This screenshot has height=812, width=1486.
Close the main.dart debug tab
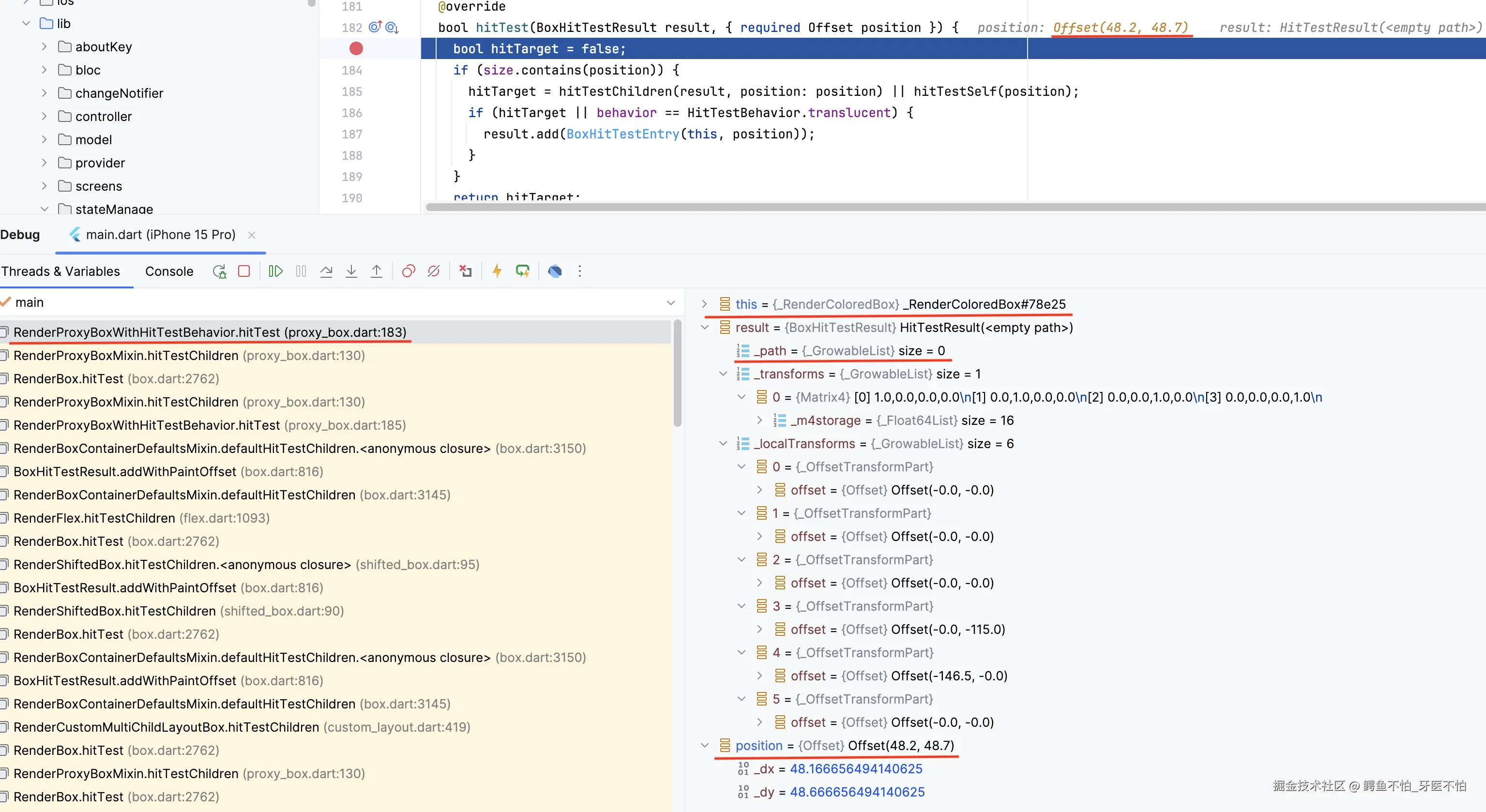click(252, 235)
